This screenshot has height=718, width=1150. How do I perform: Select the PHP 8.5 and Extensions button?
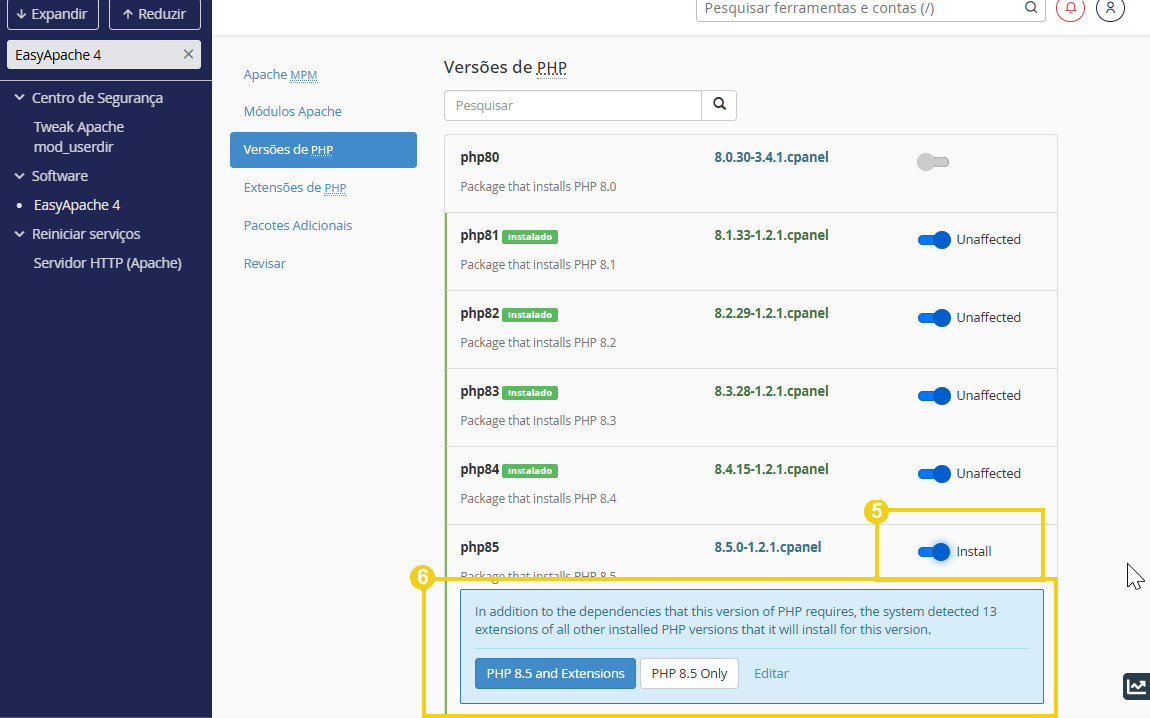click(555, 673)
